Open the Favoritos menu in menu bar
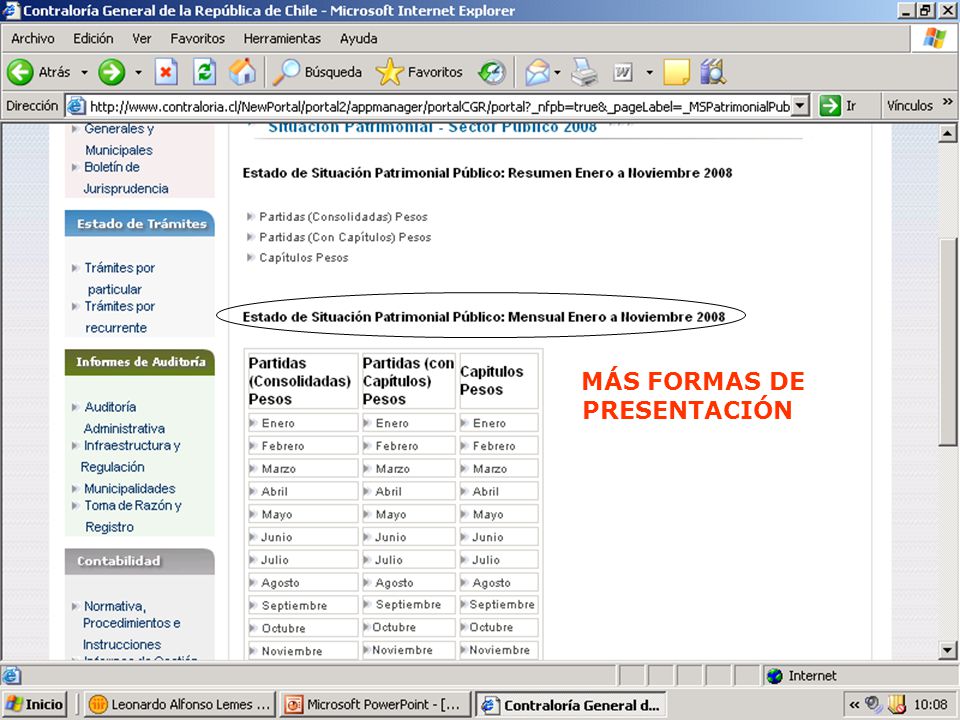 tap(197, 39)
